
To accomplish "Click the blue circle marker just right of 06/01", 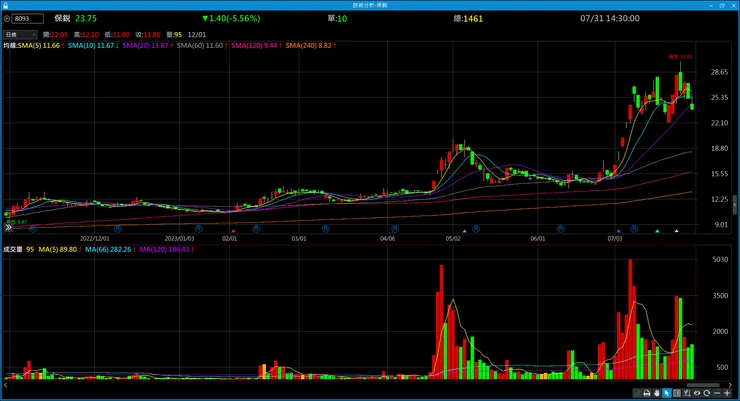I will pos(561,229).
